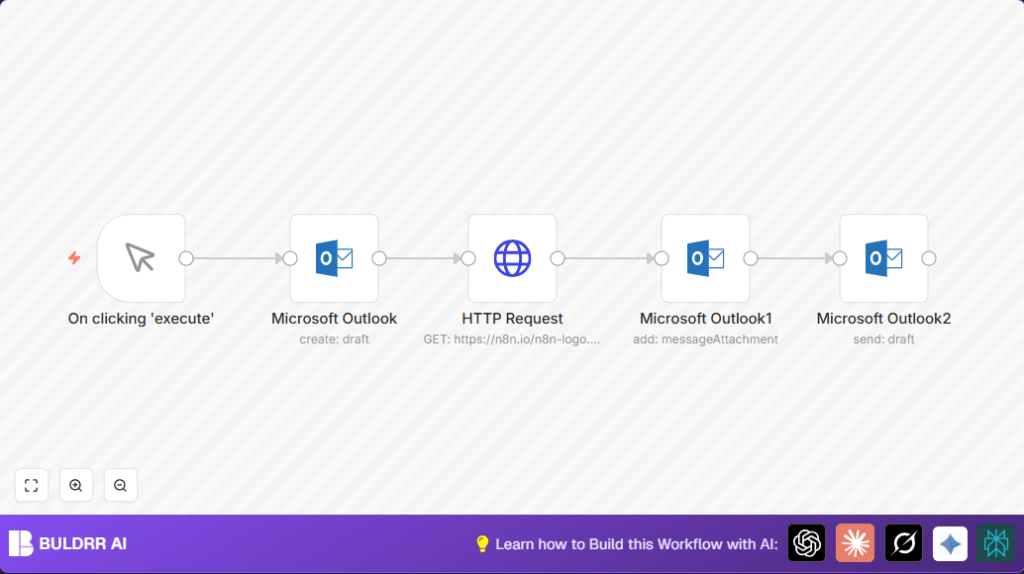Open the HTTP Request globe node
The height and width of the screenshot is (574, 1024).
pos(513,259)
